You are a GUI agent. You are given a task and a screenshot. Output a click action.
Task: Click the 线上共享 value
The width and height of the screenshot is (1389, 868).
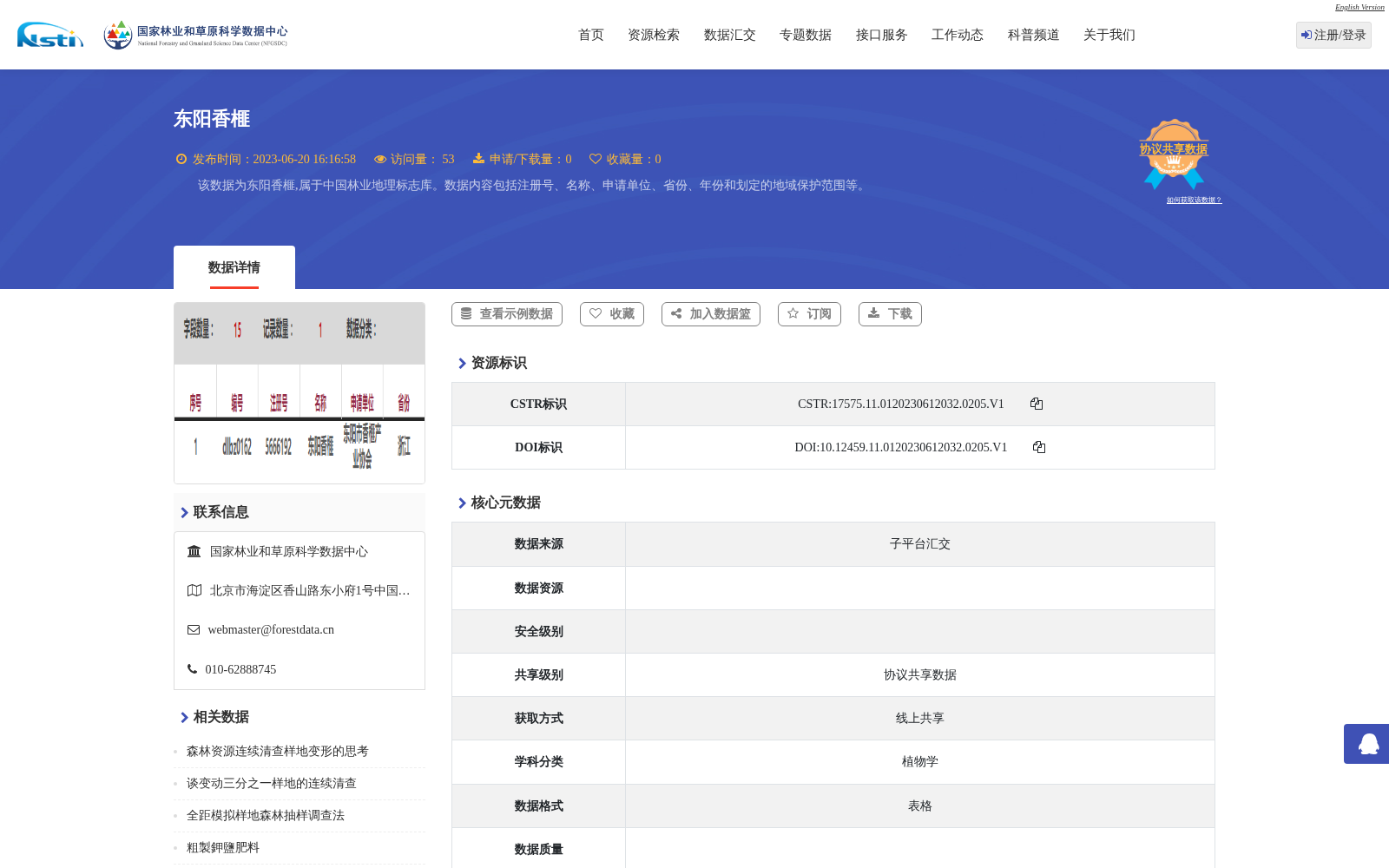[920, 719]
